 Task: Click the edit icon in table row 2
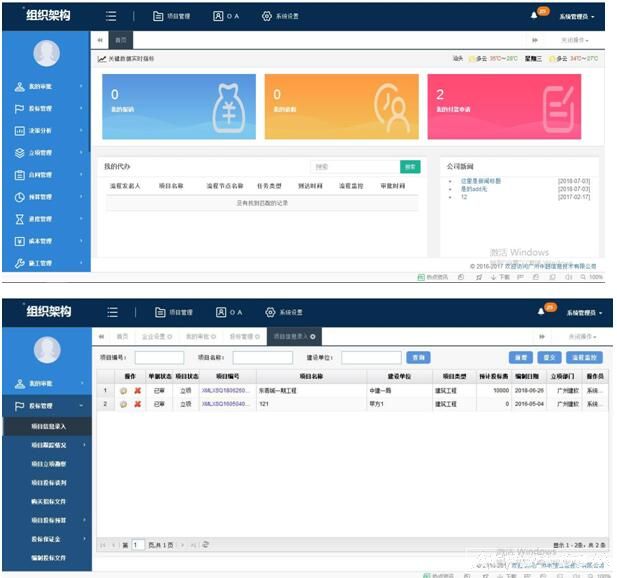pyautogui.click(x=124, y=404)
